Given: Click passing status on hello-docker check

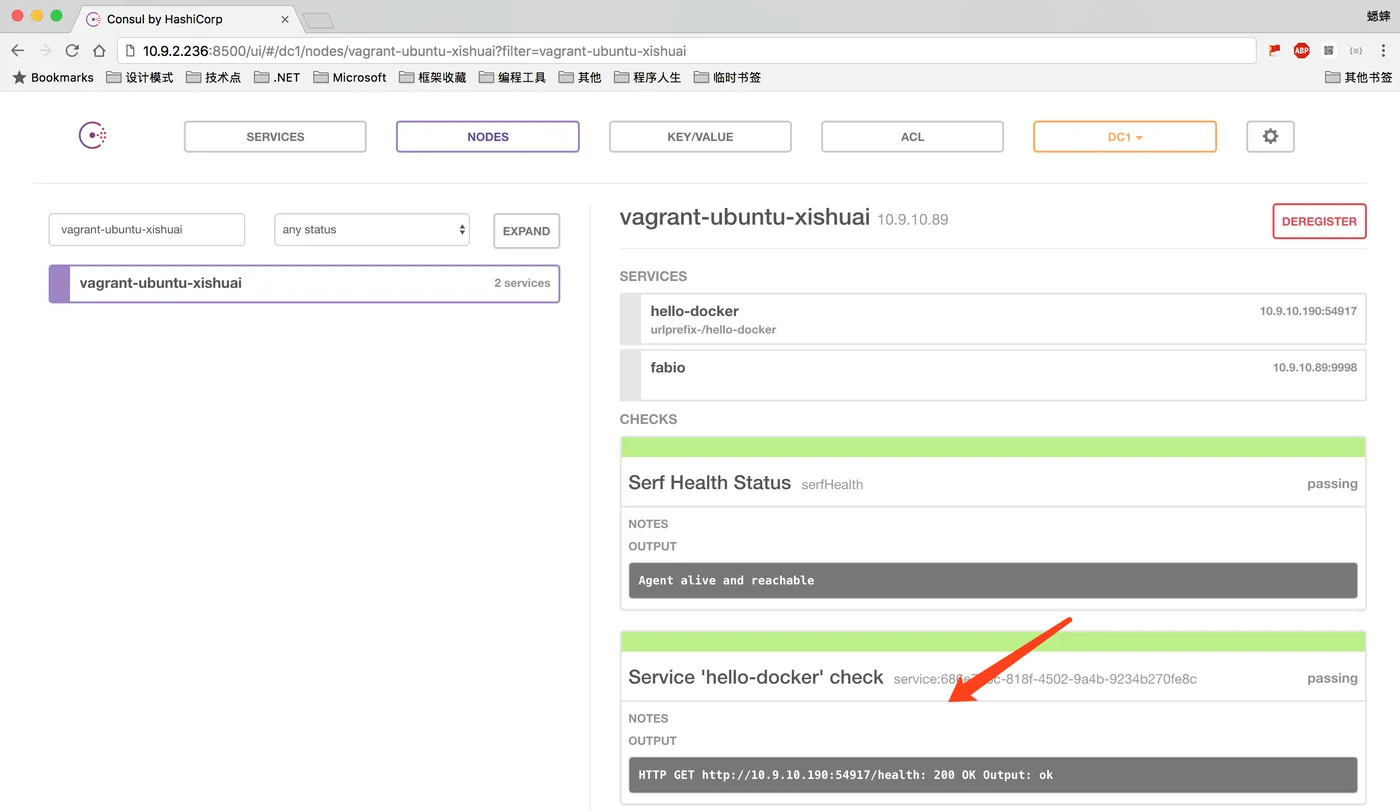Looking at the screenshot, I should [1332, 678].
